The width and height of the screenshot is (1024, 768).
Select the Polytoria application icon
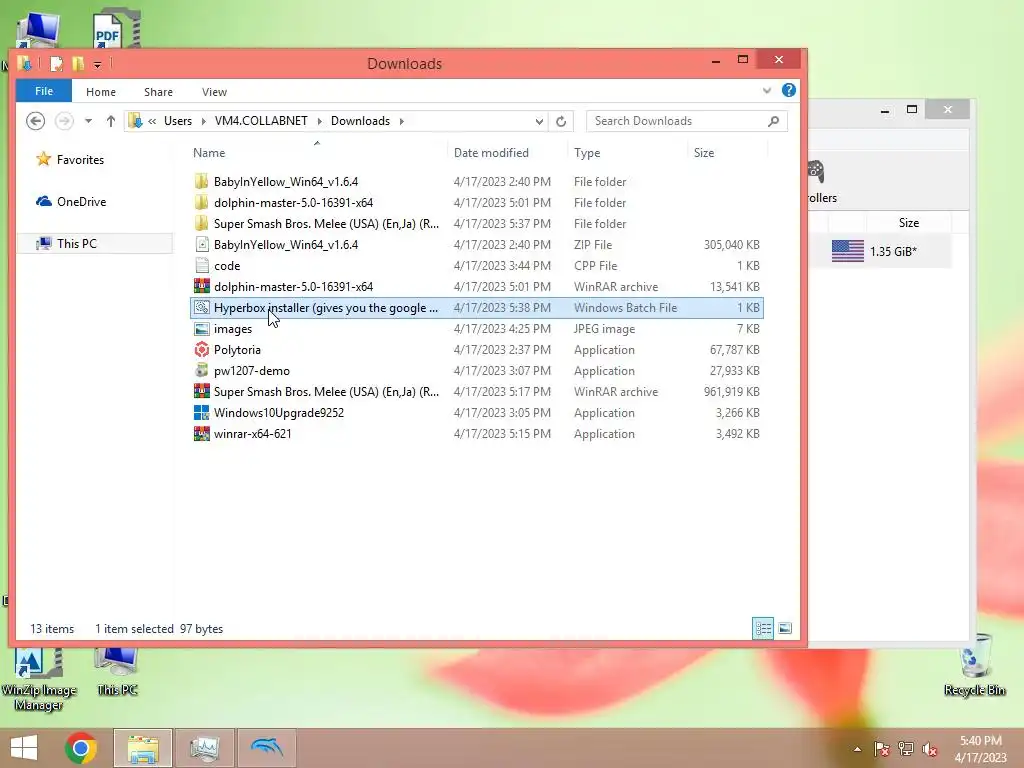pos(202,349)
